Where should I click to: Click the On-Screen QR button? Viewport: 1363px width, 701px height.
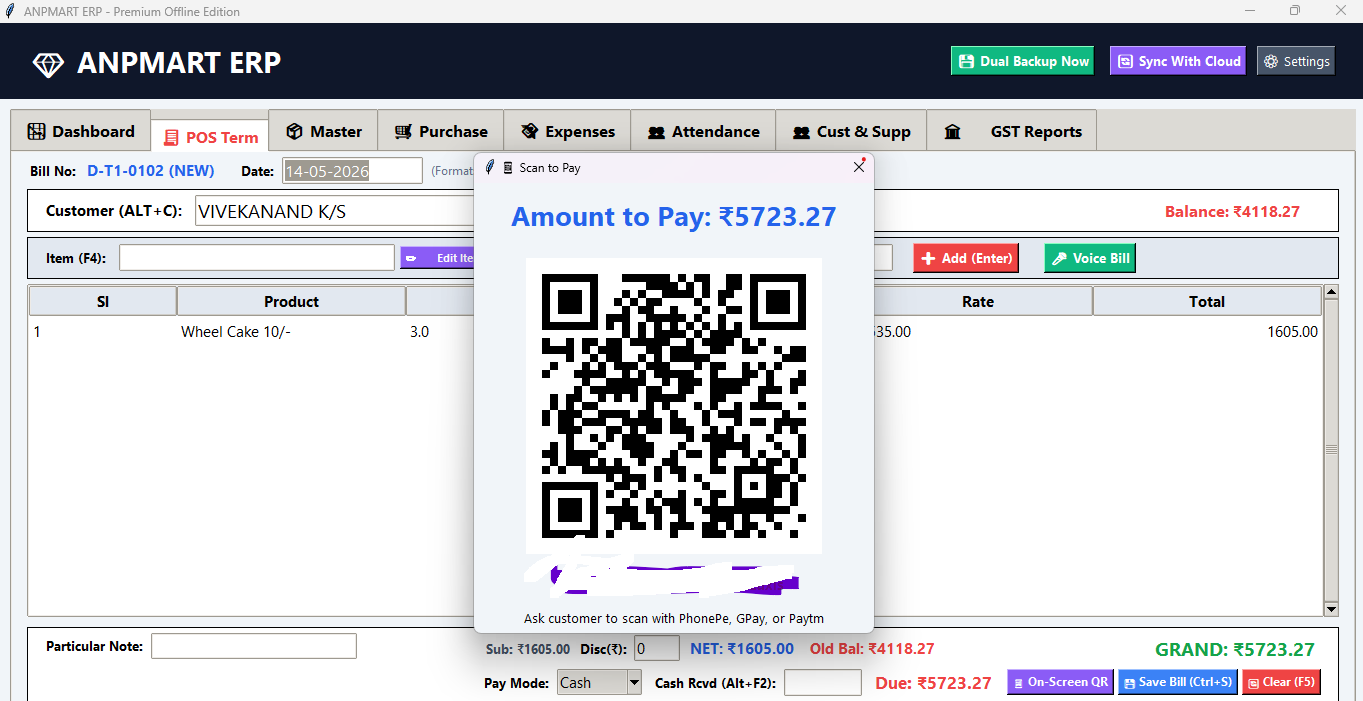pos(1060,682)
